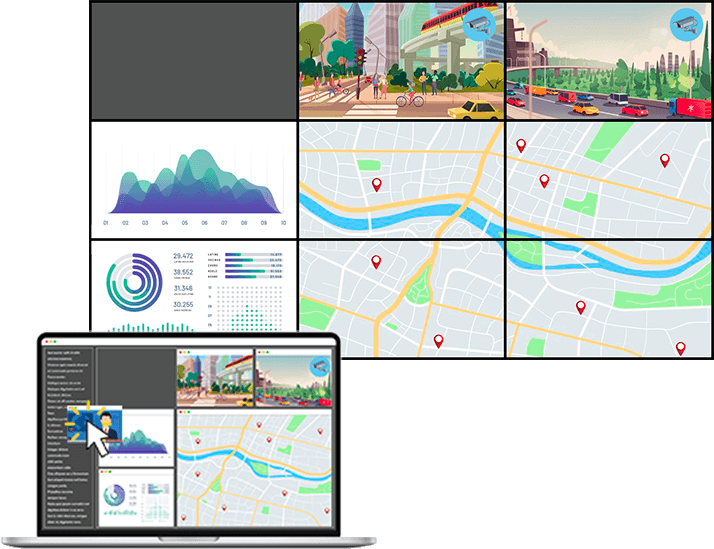Open the highway traffic camera feed on the video wall
Image resolution: width=714 pixels, height=549 pixels.
[x=609, y=61]
